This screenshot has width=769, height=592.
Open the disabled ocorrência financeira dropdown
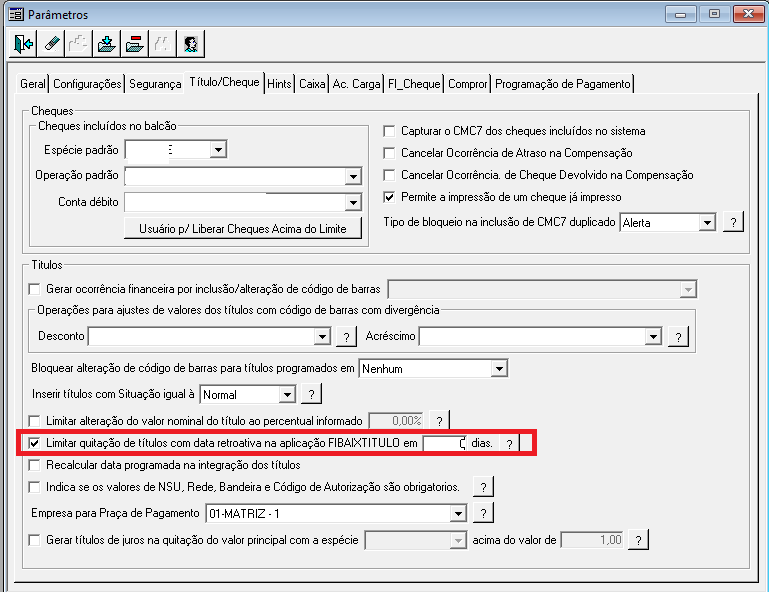[x=688, y=289]
